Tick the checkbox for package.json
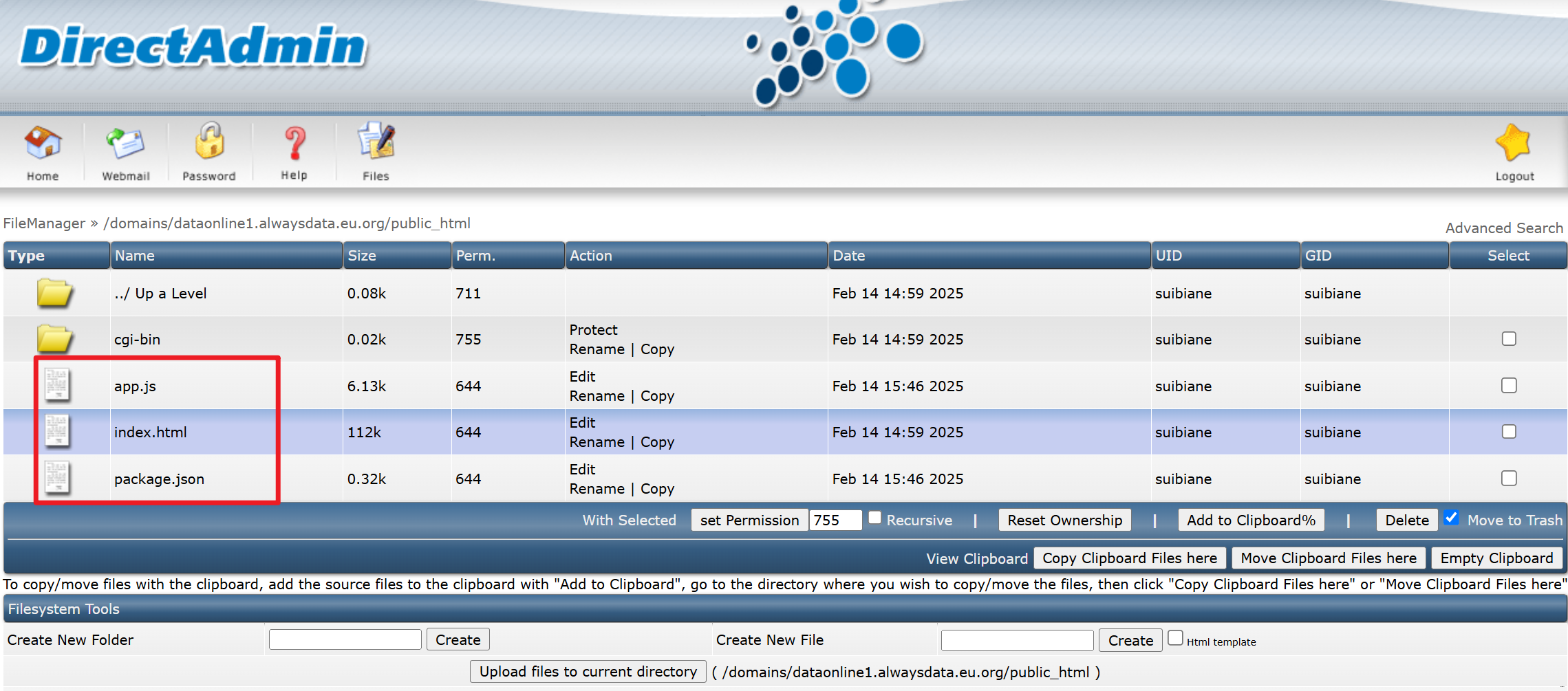 tap(1508, 479)
